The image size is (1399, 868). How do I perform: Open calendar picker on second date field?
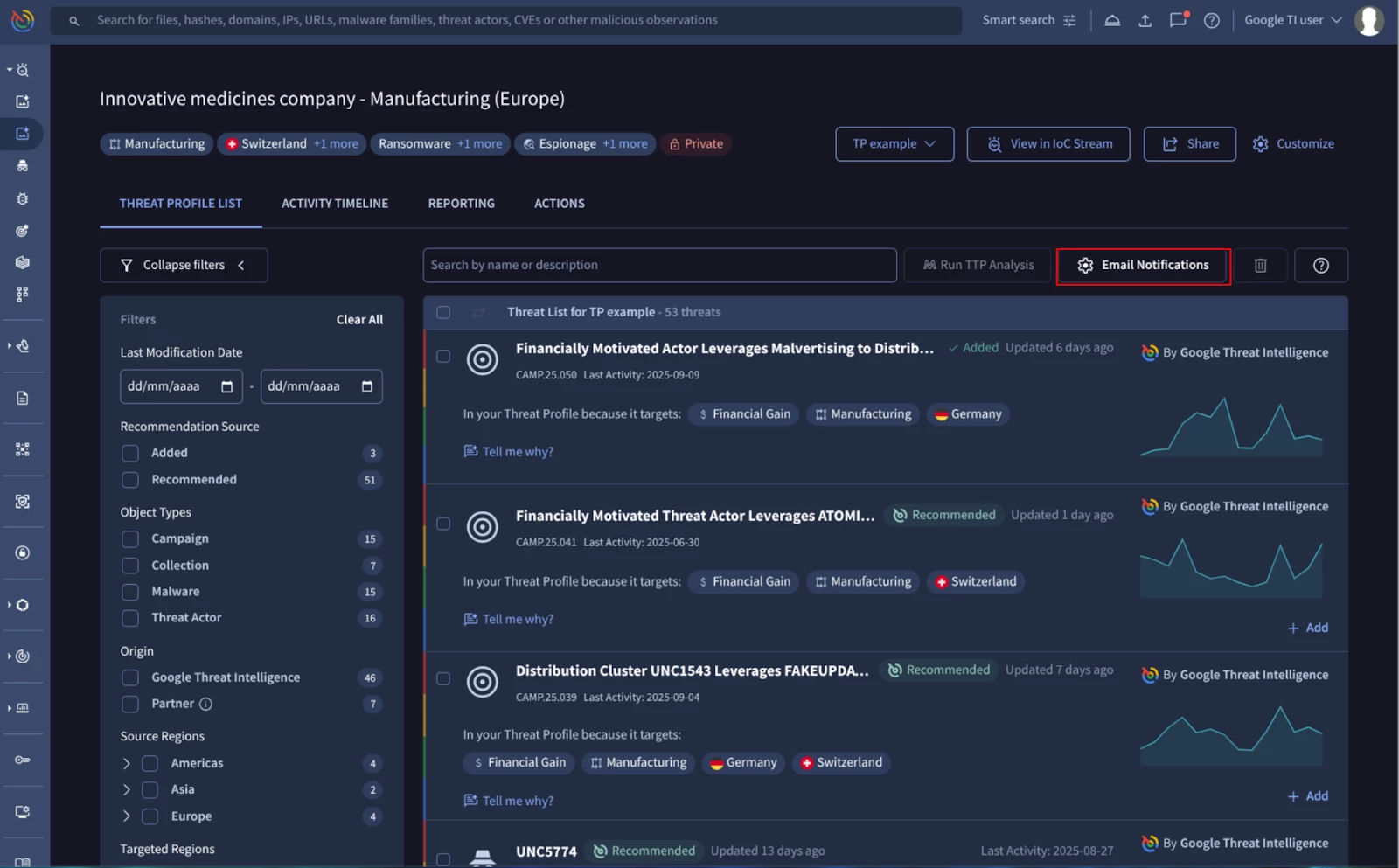(x=366, y=386)
